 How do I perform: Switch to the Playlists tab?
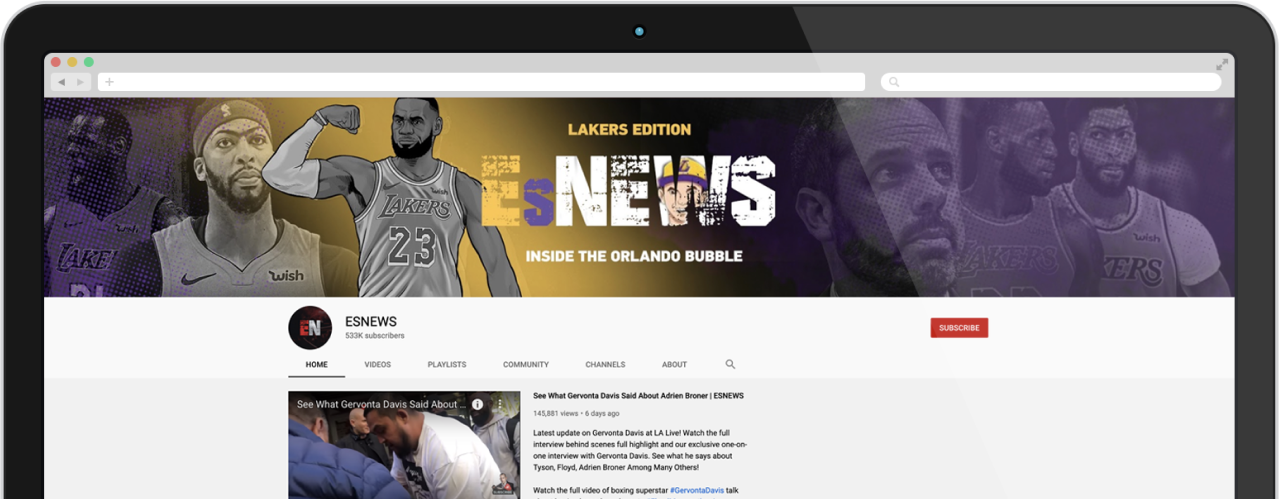pyautogui.click(x=447, y=365)
